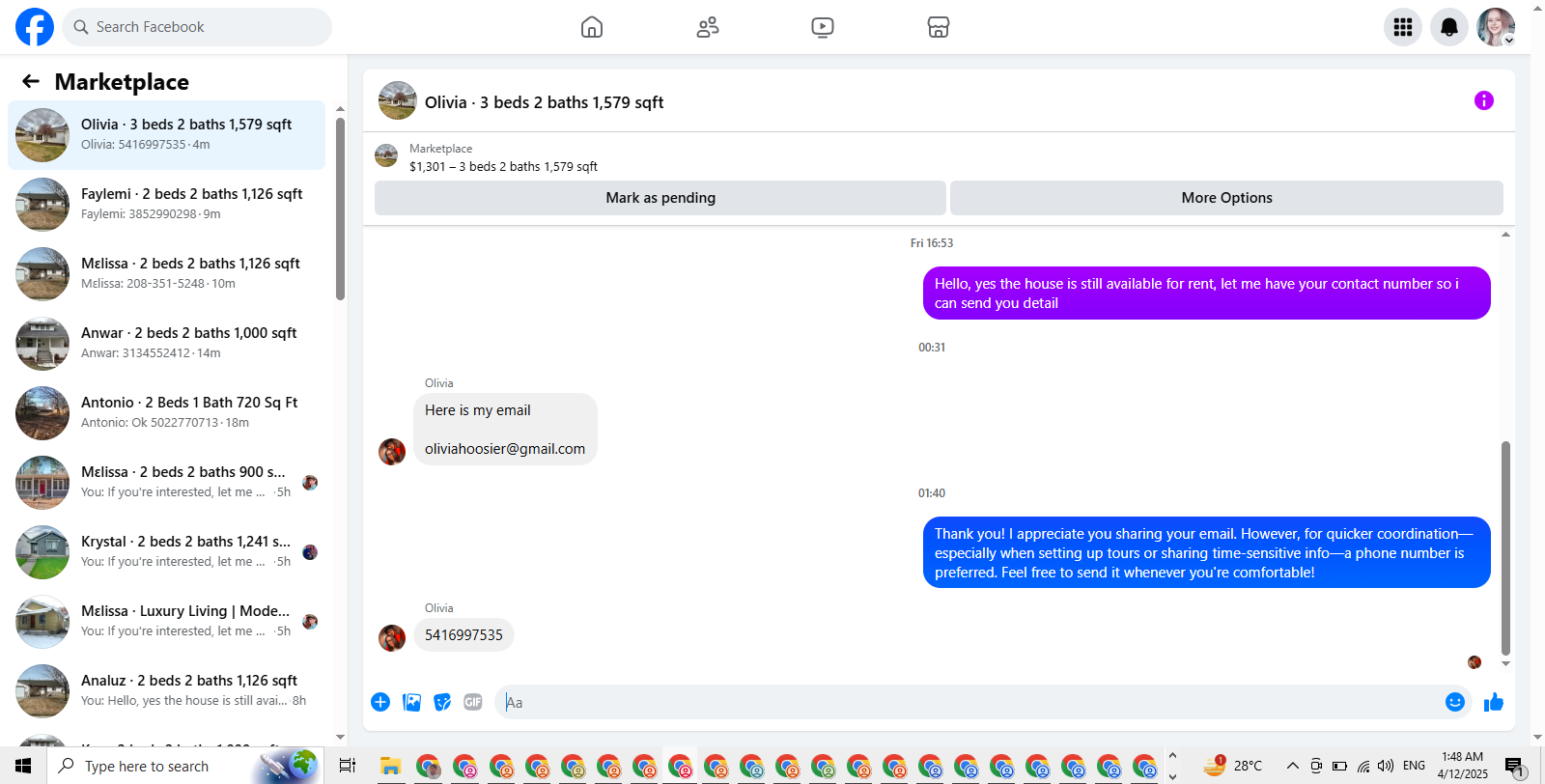Open Windows Task View
Screen dimensions: 1545x784
coord(348,766)
